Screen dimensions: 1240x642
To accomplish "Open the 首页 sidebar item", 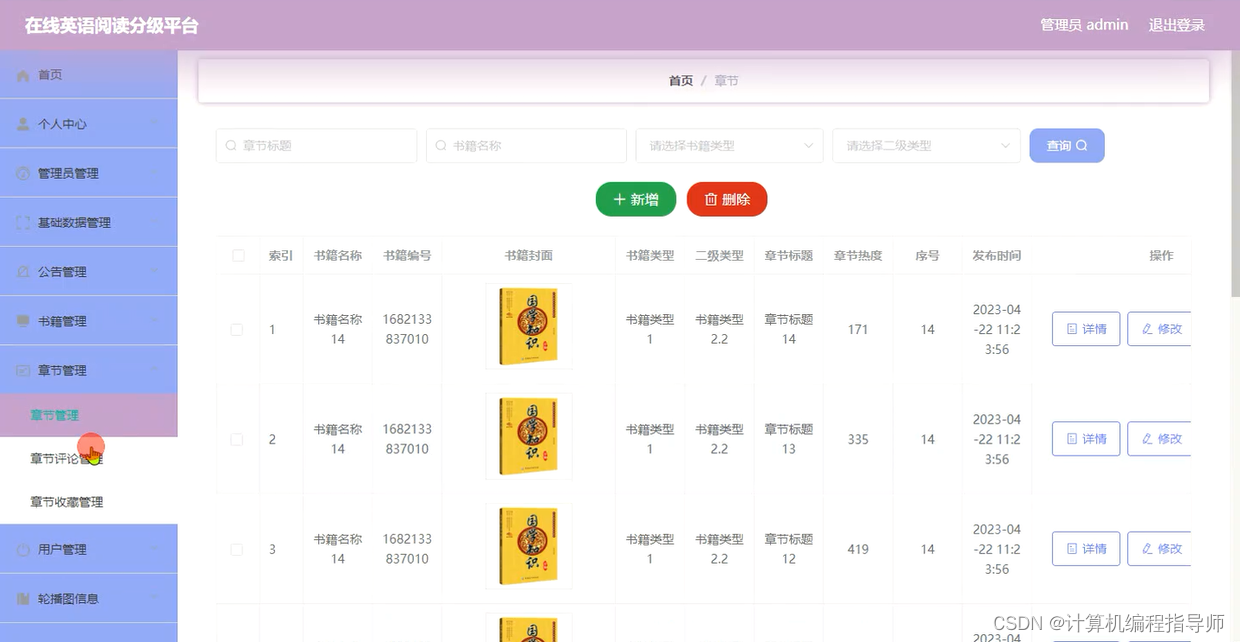I will click(88, 75).
